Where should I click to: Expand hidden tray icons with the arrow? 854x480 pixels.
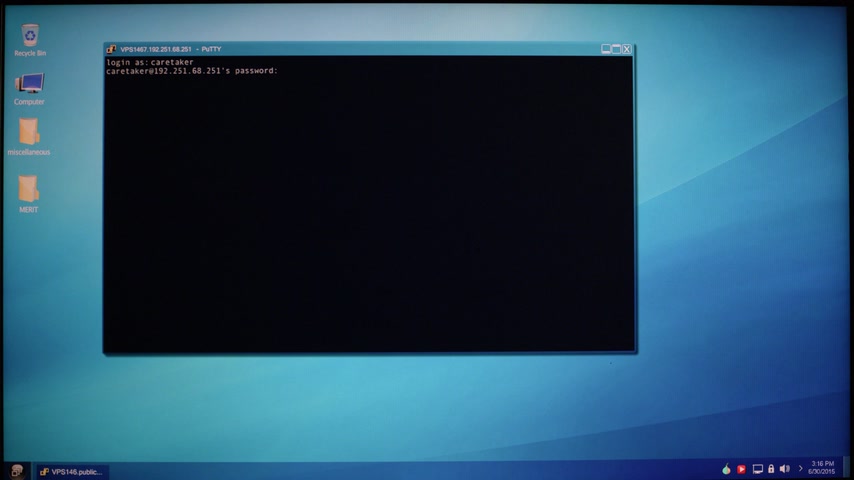799,469
